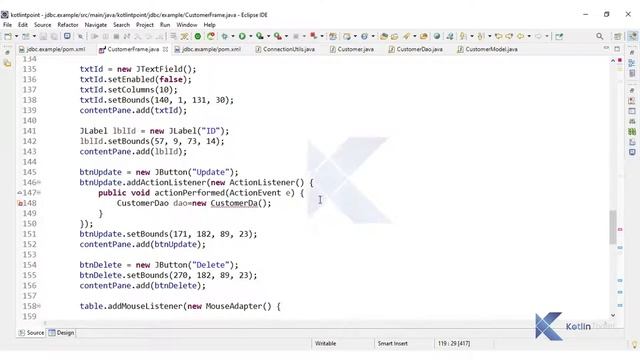
Task: Maximize the editor area button
Action: coord(617,49)
